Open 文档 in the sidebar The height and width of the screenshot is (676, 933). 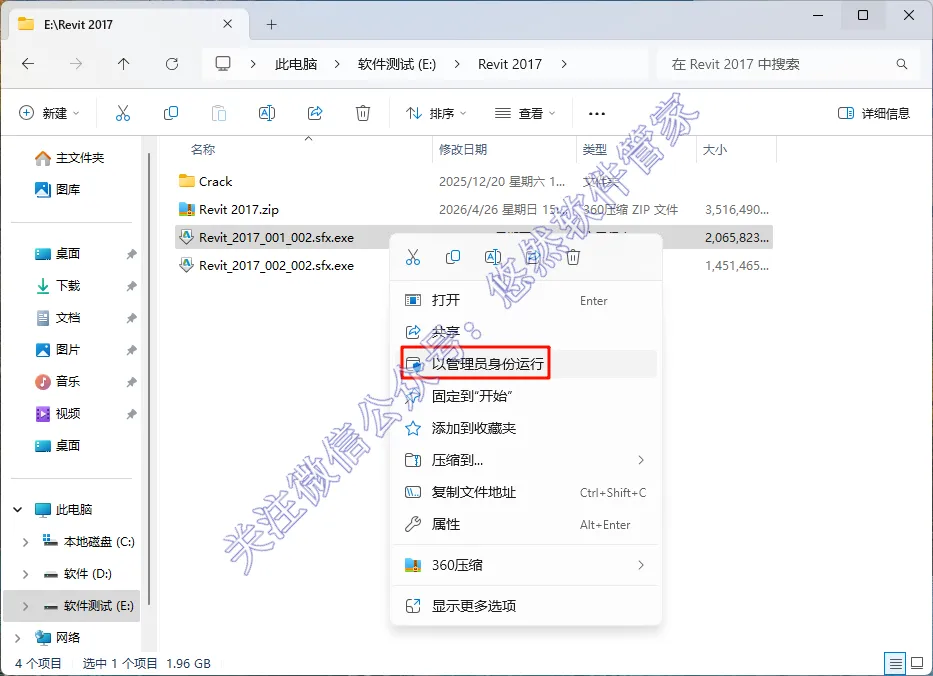(58, 318)
